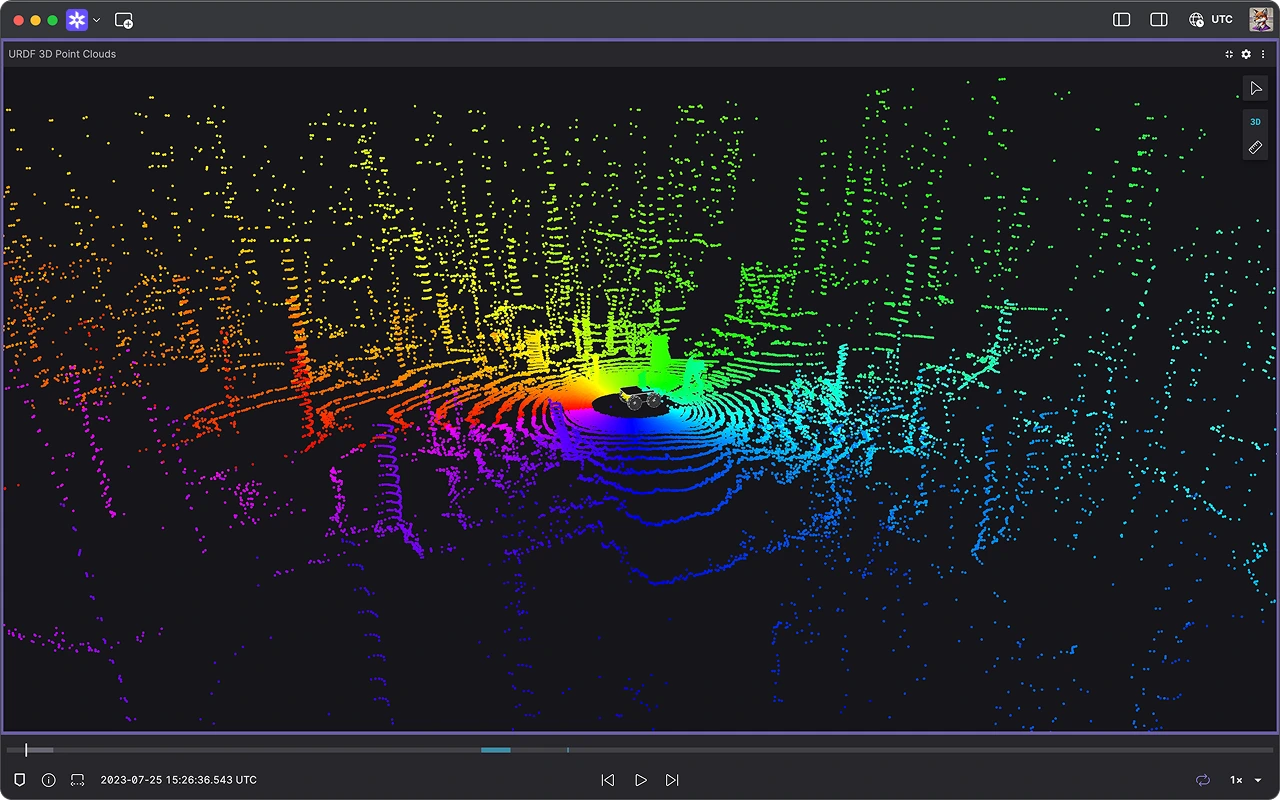
Task: Open the URDF panel overflow menu
Action: click(x=1263, y=54)
